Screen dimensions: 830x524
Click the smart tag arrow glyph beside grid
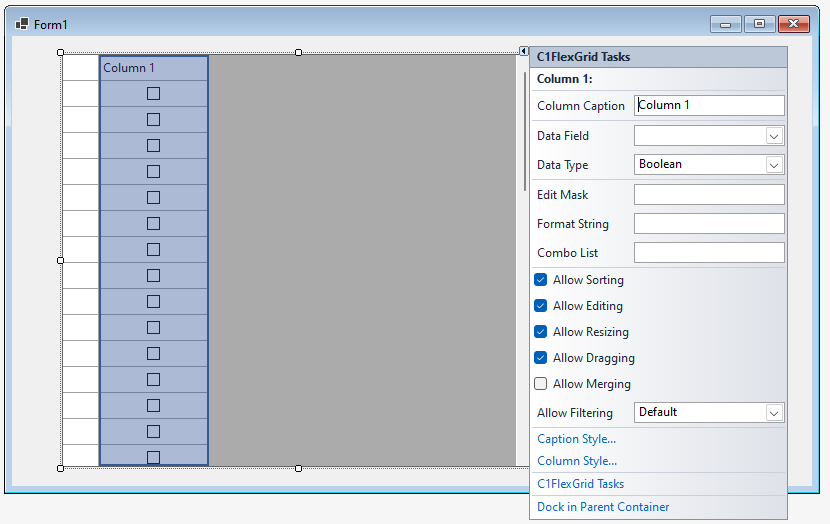point(524,51)
